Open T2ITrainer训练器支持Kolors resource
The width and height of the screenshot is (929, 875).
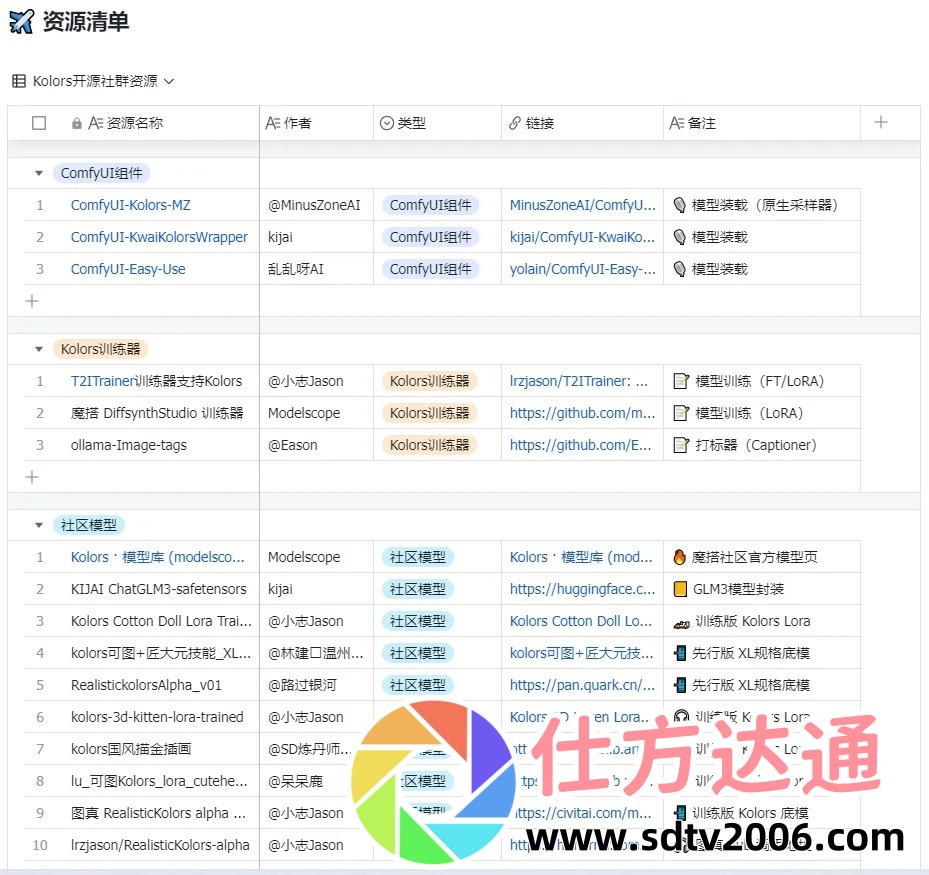156,381
